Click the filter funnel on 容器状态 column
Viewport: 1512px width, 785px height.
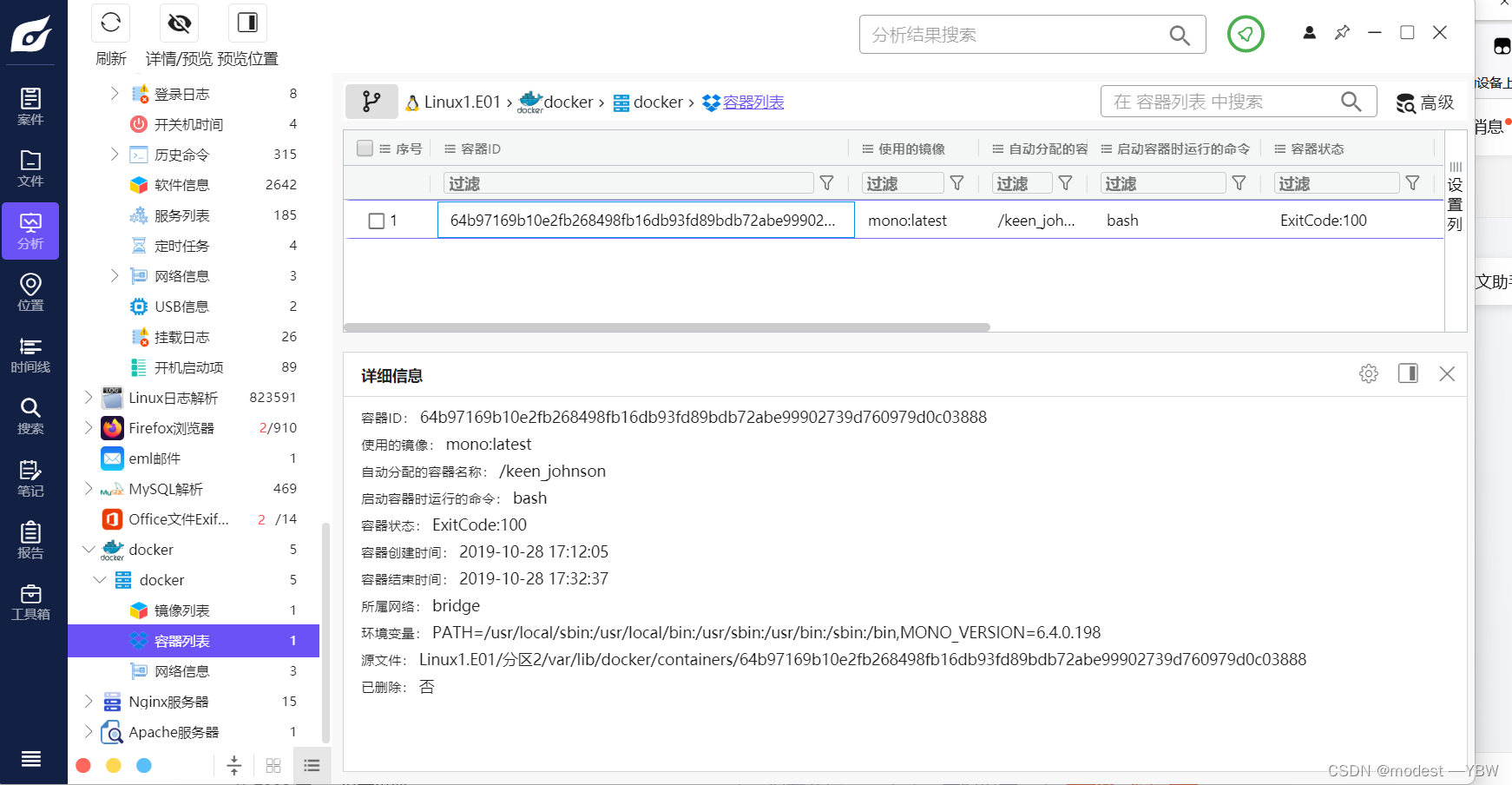(1413, 183)
